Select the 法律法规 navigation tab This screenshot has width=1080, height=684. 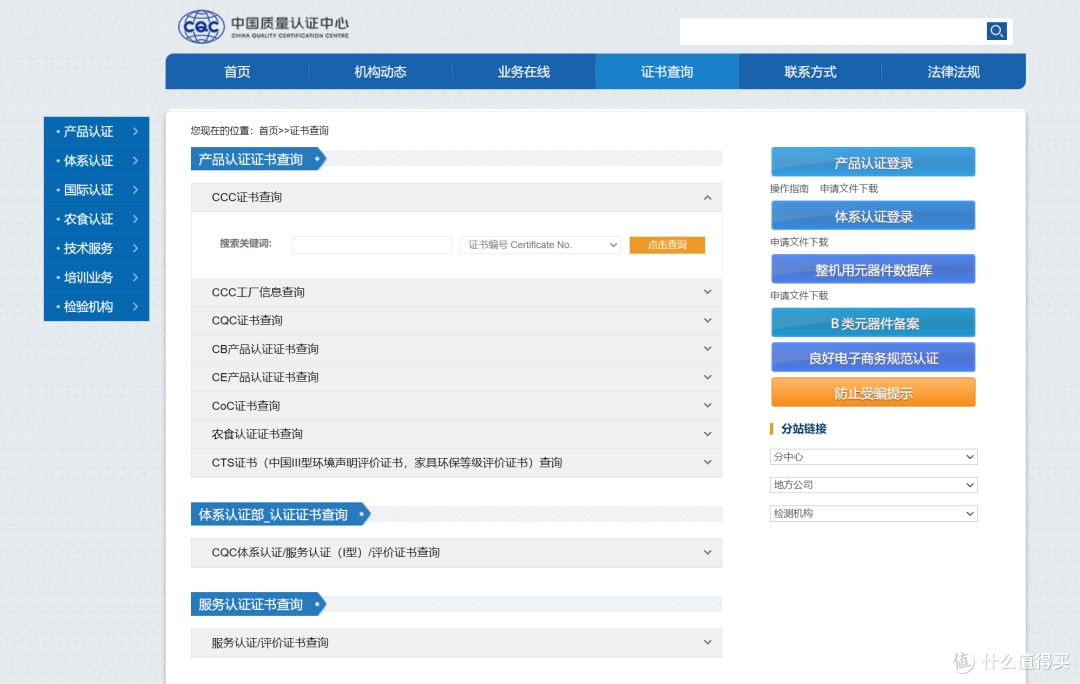coord(953,72)
